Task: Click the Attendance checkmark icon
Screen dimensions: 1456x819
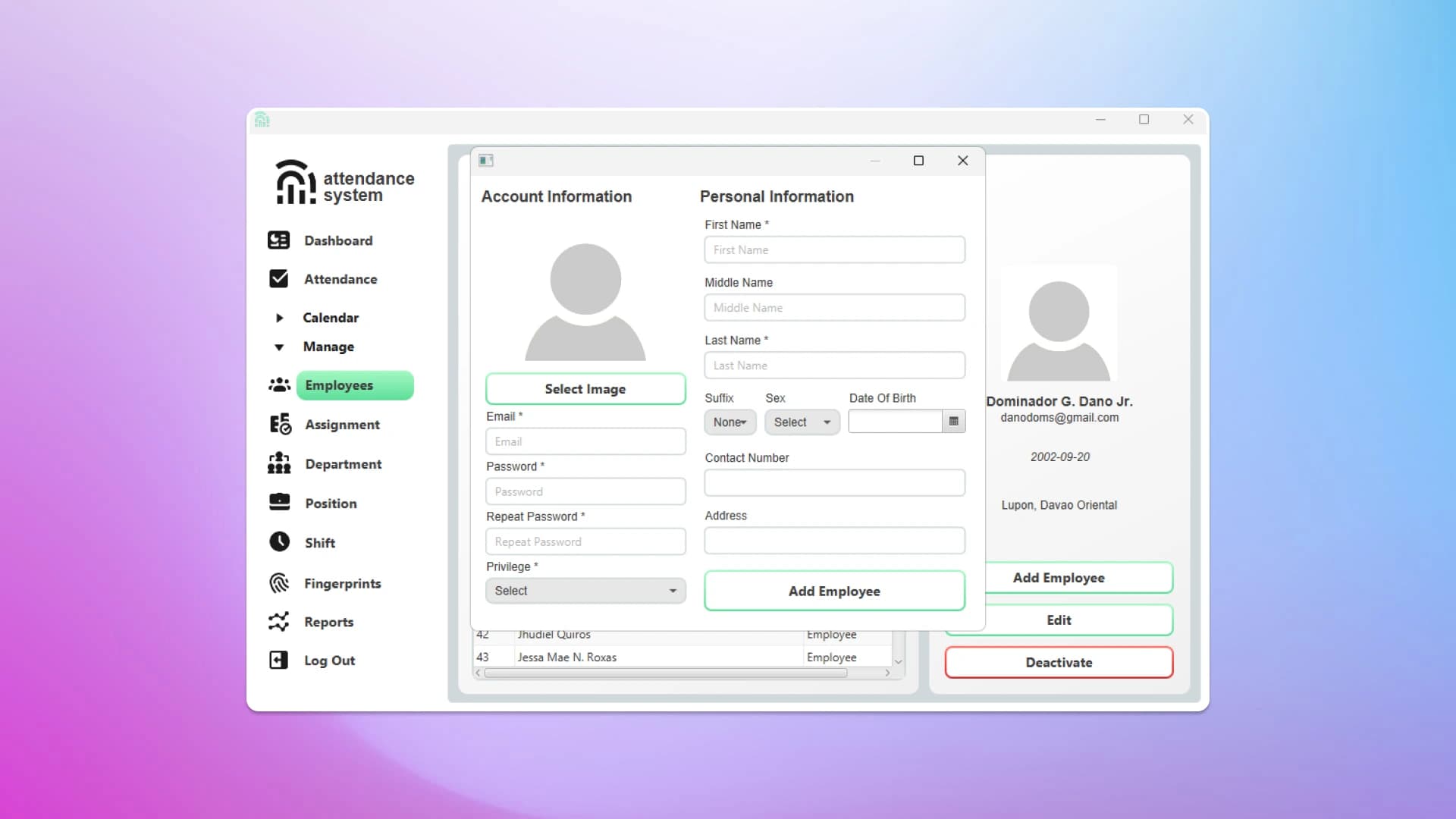Action: coord(278,279)
